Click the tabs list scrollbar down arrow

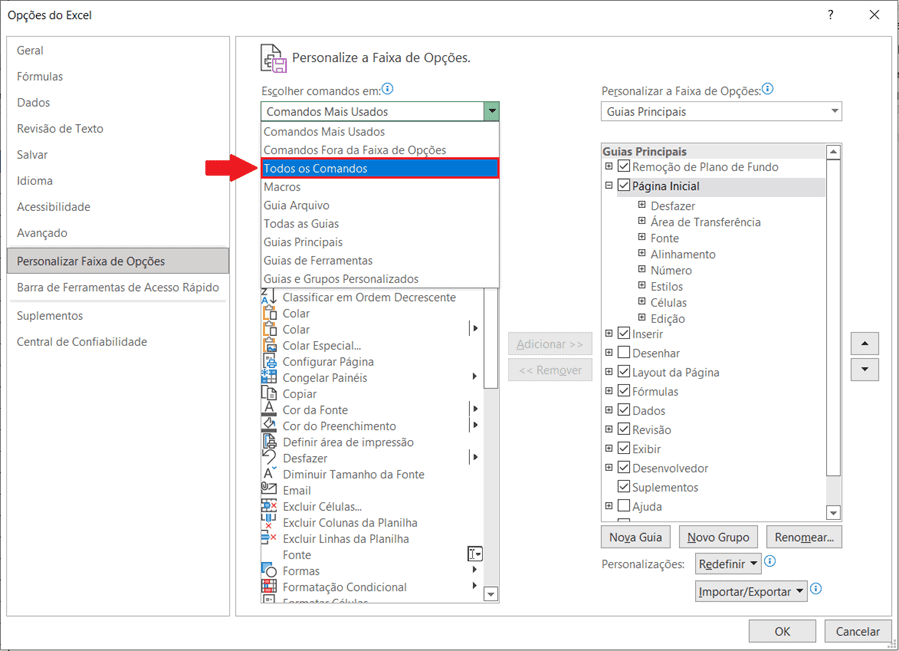coord(834,513)
